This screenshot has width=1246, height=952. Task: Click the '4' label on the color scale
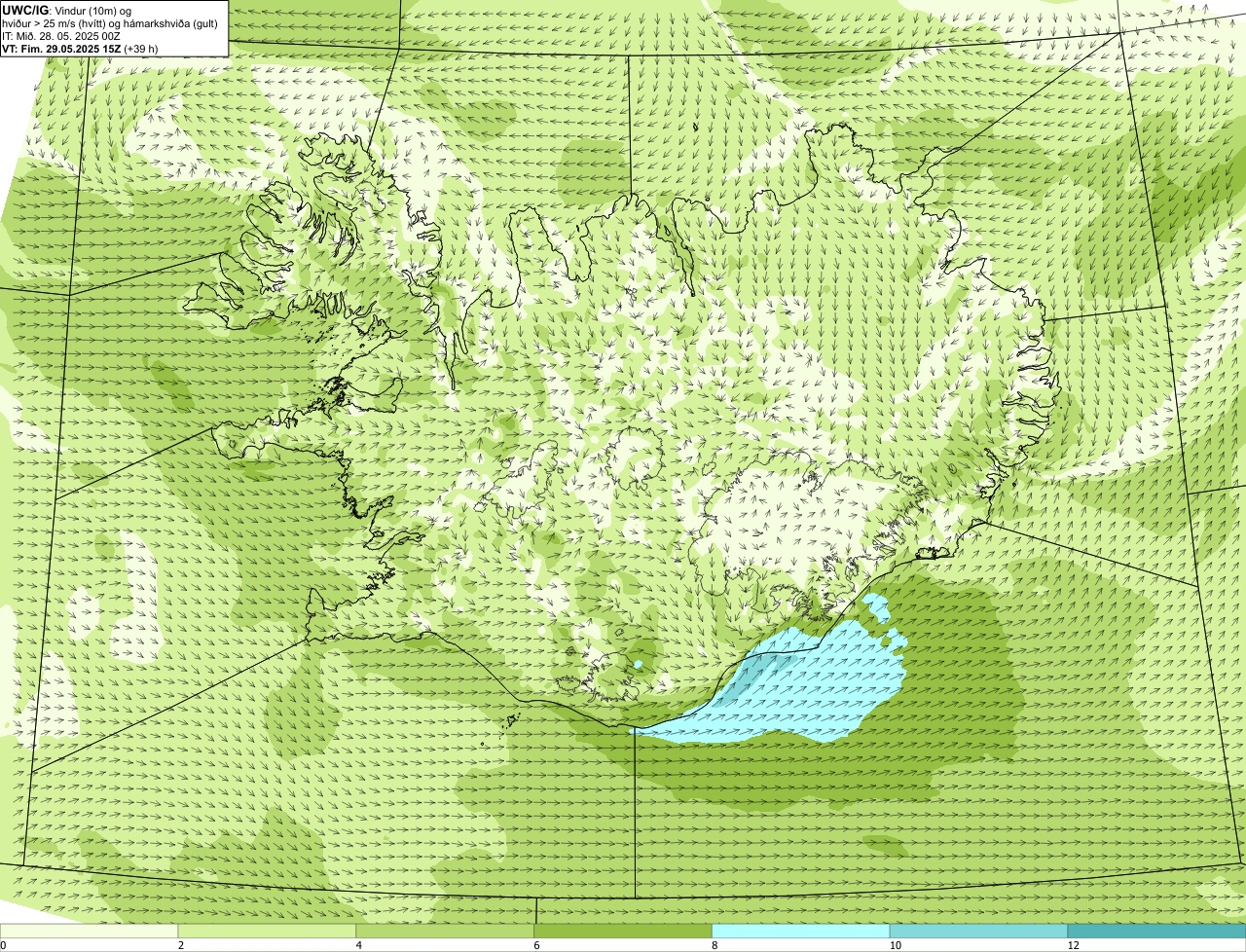pos(358,945)
